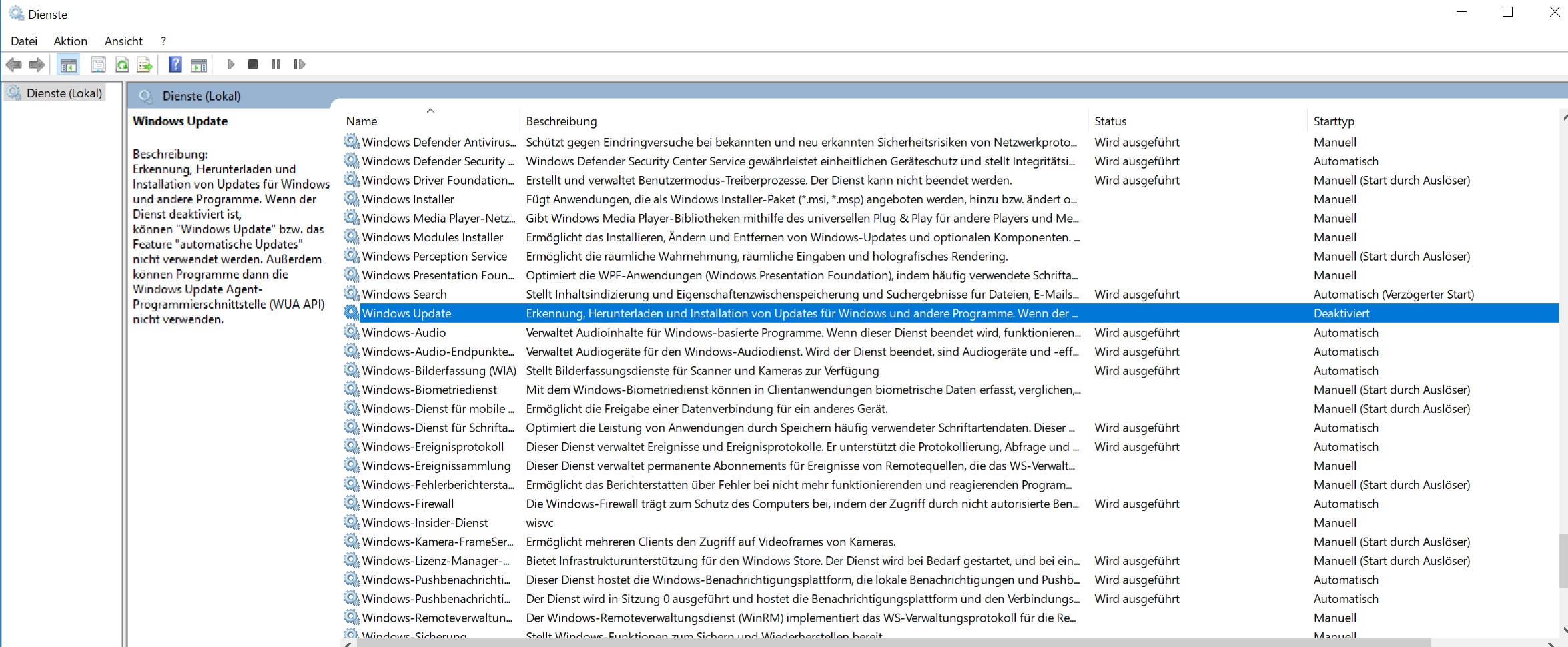The image size is (1568, 647).
Task: Start the service with the play icon
Action: coord(231,65)
